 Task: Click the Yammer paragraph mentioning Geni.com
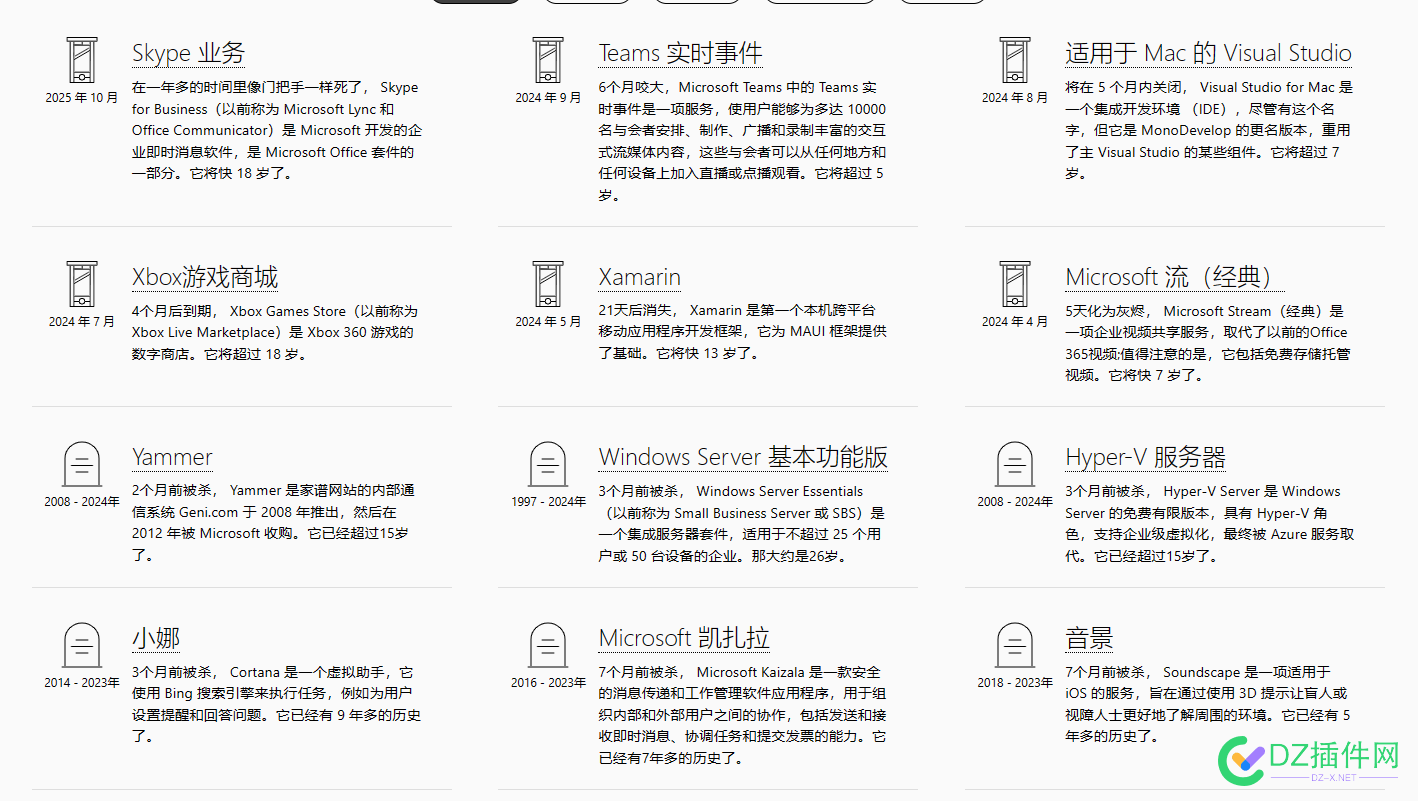click(273, 523)
